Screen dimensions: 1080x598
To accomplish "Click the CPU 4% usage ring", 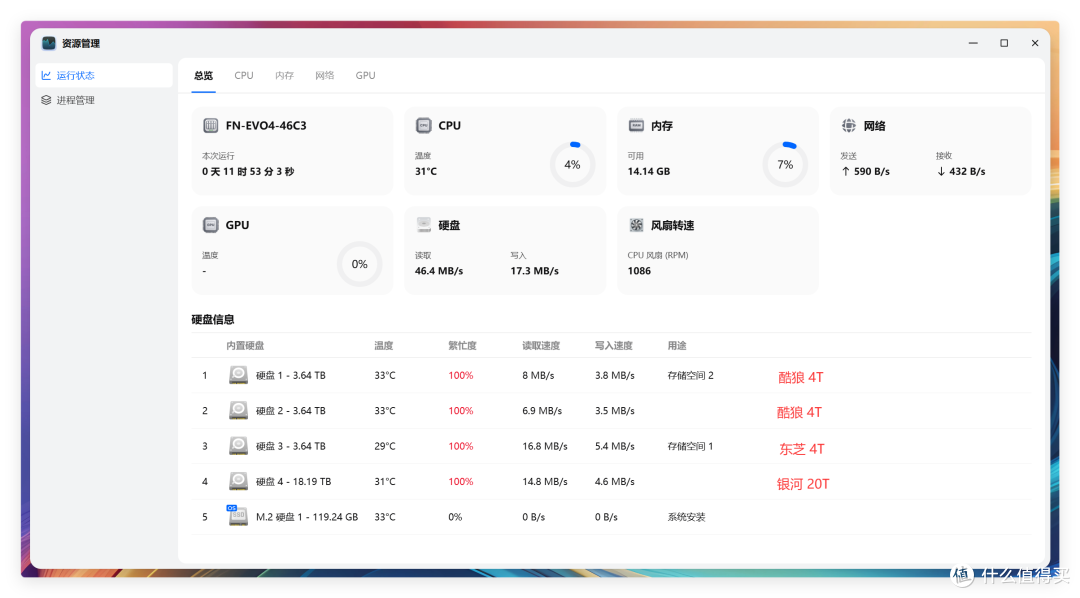I will tap(572, 165).
